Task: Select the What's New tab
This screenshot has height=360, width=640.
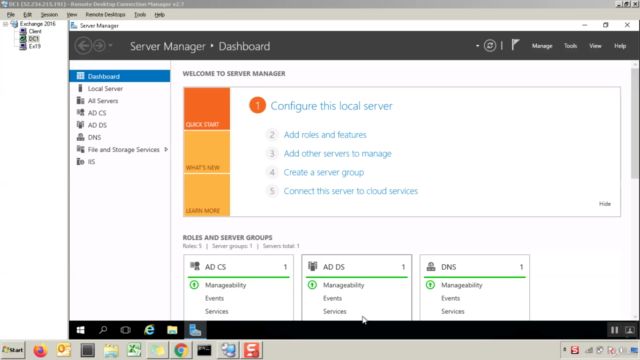Action: (207, 152)
